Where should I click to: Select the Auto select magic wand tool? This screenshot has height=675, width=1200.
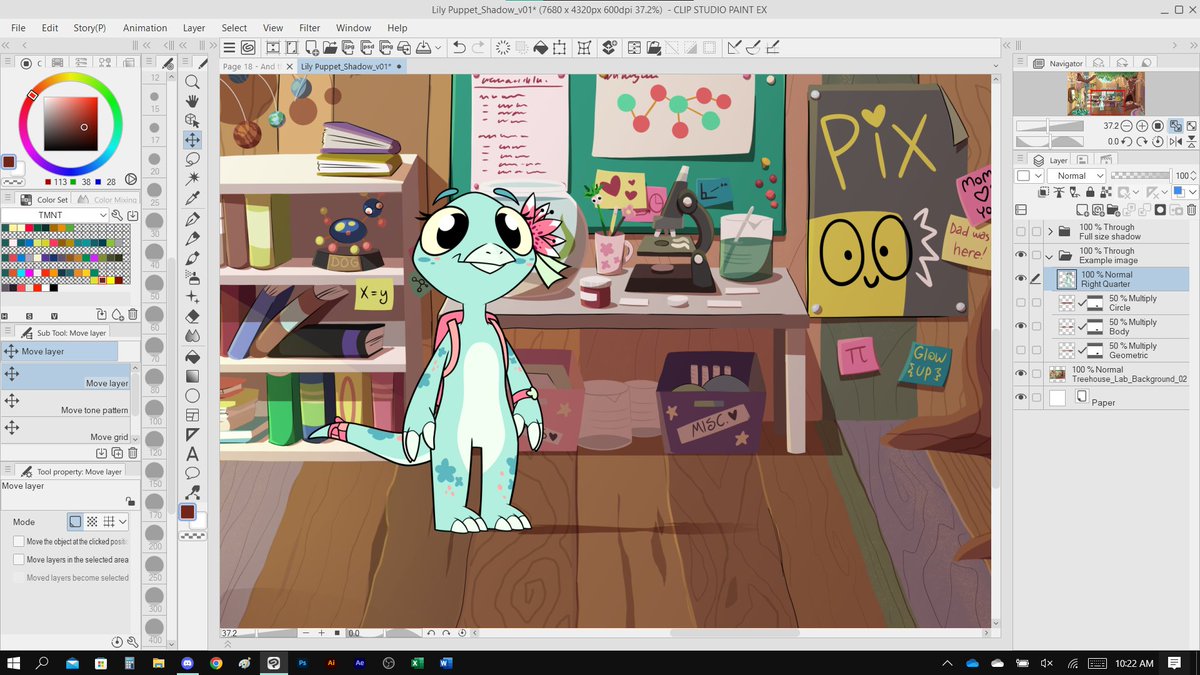[x=192, y=178]
